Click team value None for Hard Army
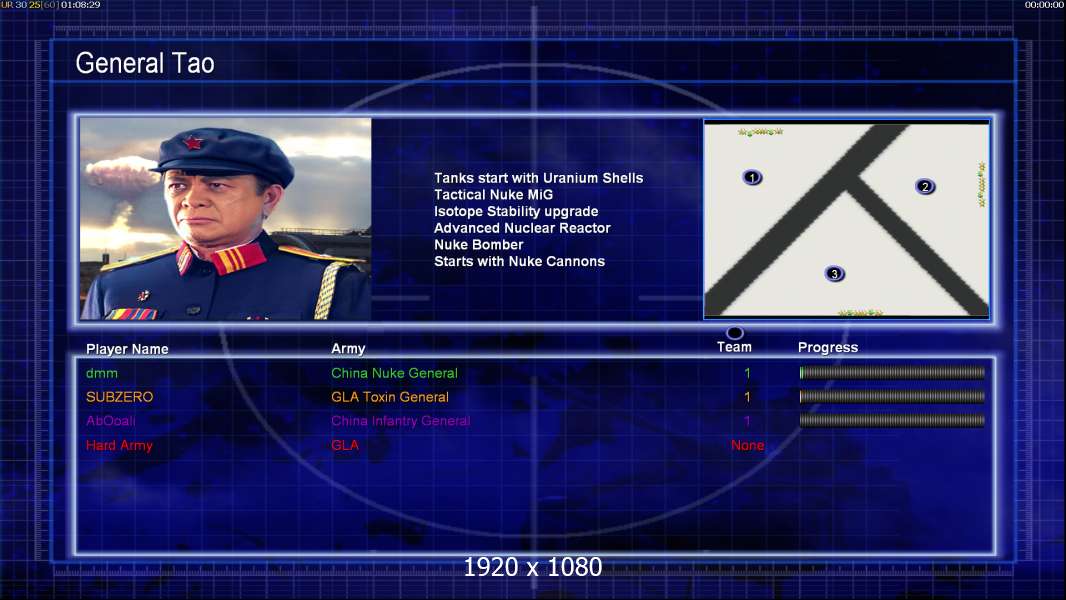Screen dimensions: 1066x600 [747, 446]
